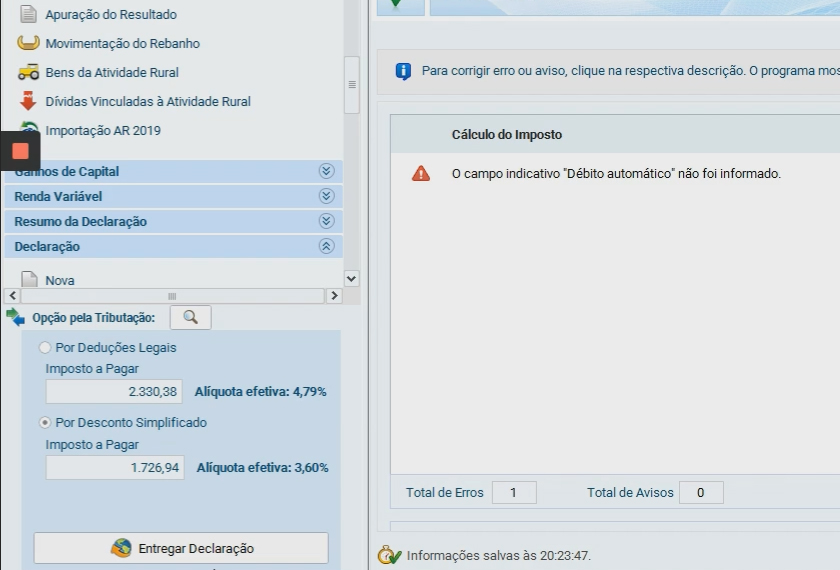Click the Importação AR 2019 icon
The image size is (840, 570).
tap(30, 129)
